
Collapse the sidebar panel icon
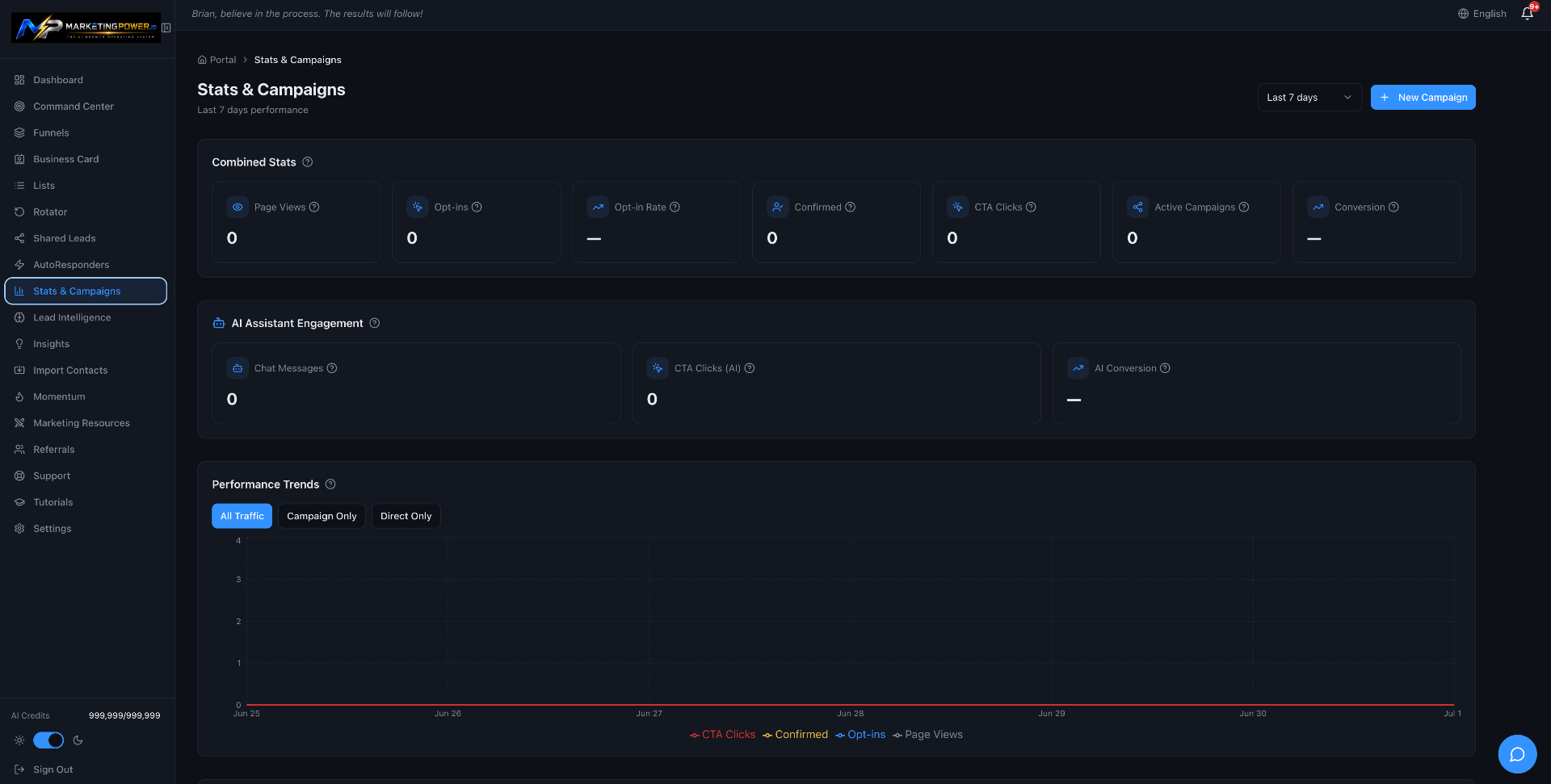[166, 28]
